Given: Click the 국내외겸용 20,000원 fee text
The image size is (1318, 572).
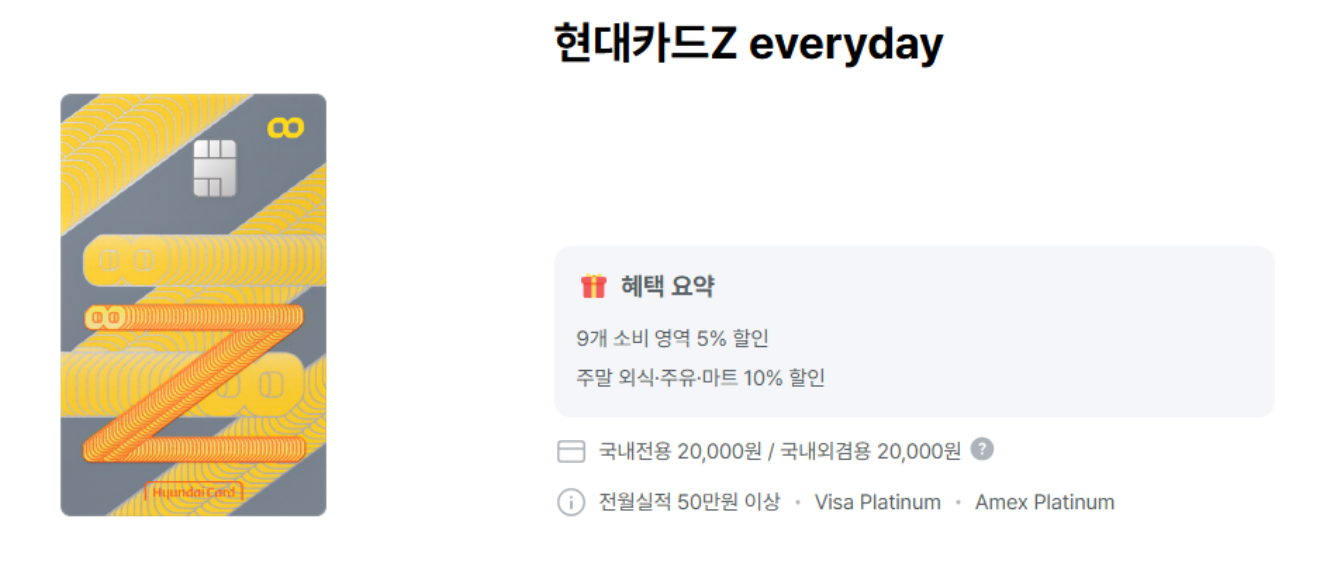Looking at the screenshot, I should pyautogui.click(x=868, y=452).
